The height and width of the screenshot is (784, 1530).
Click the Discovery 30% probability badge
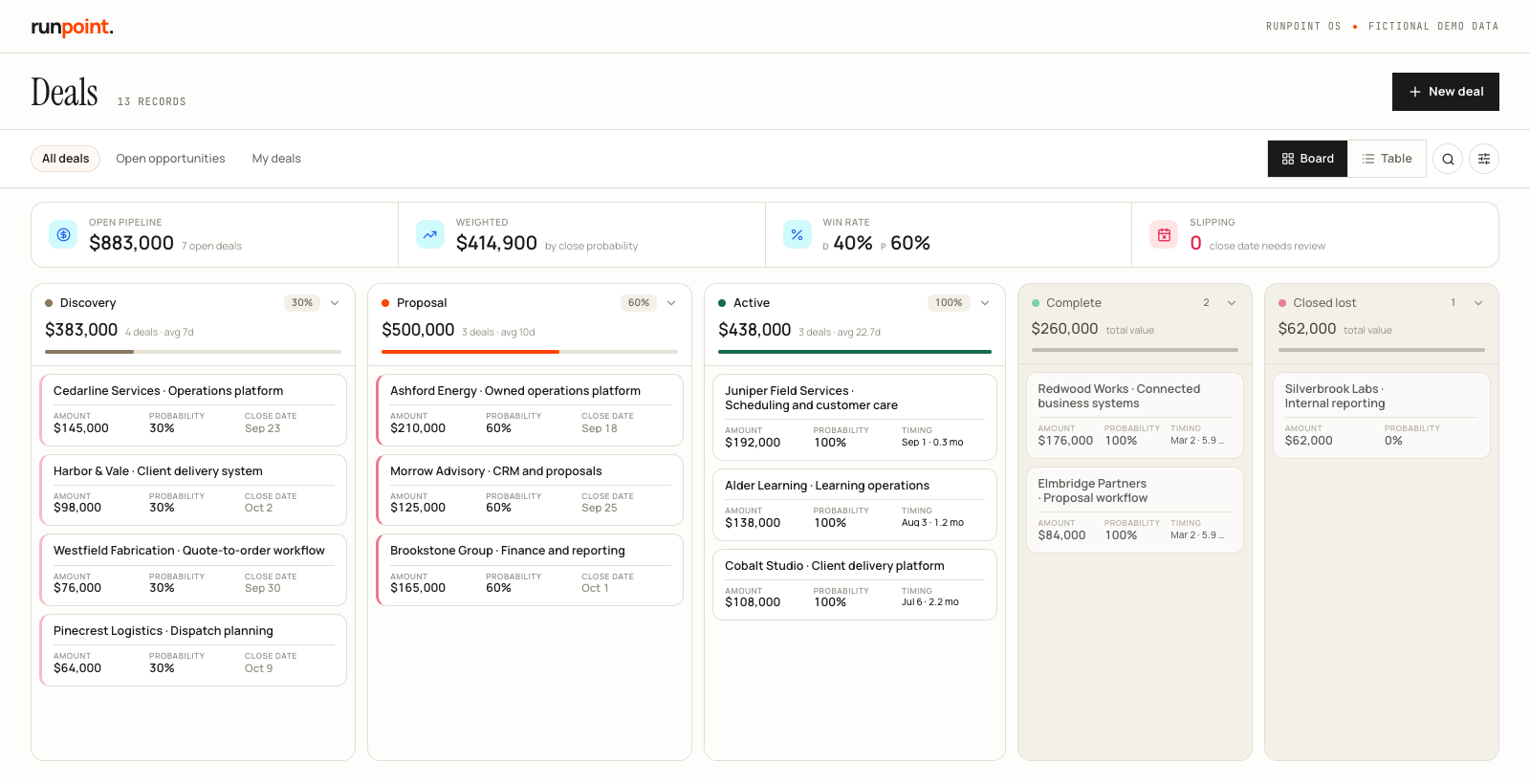[302, 303]
